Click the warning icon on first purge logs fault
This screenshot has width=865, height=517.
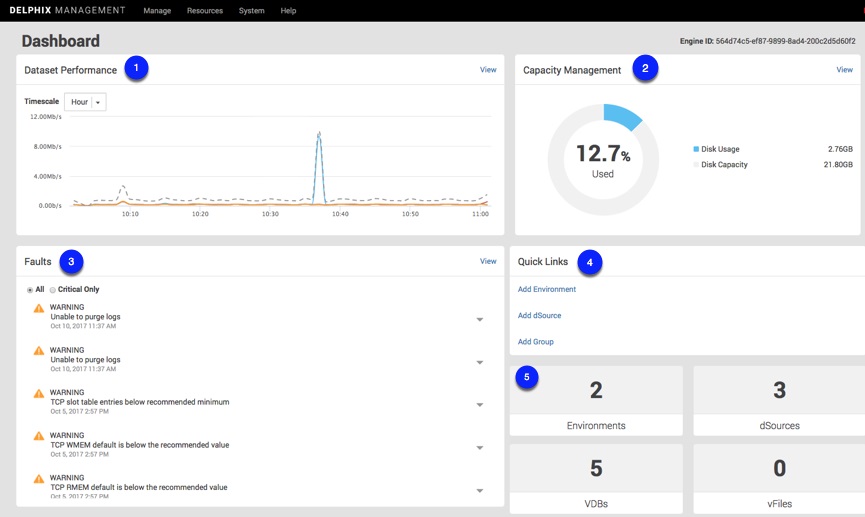pos(39,309)
